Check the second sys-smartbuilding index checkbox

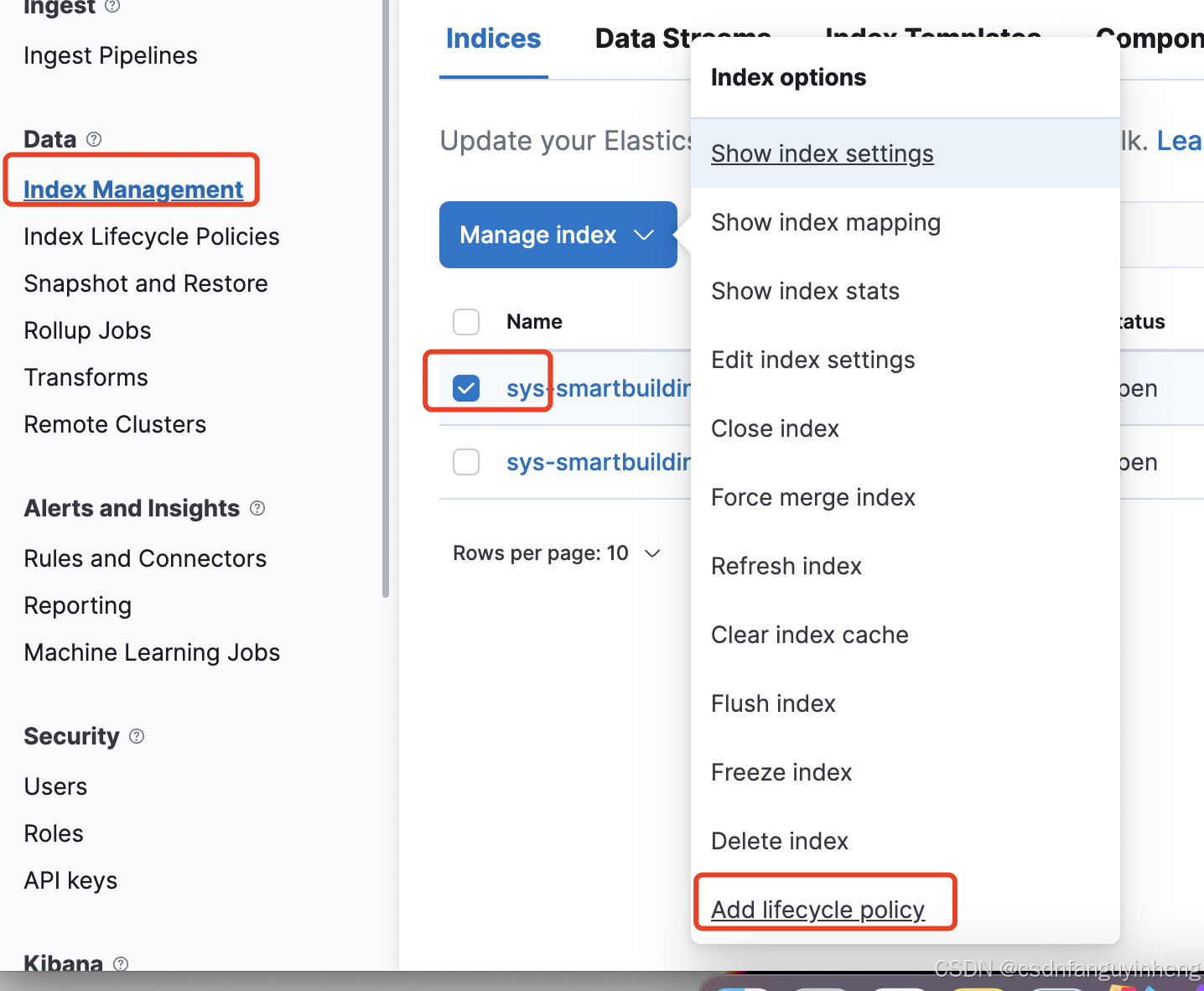coord(466,462)
